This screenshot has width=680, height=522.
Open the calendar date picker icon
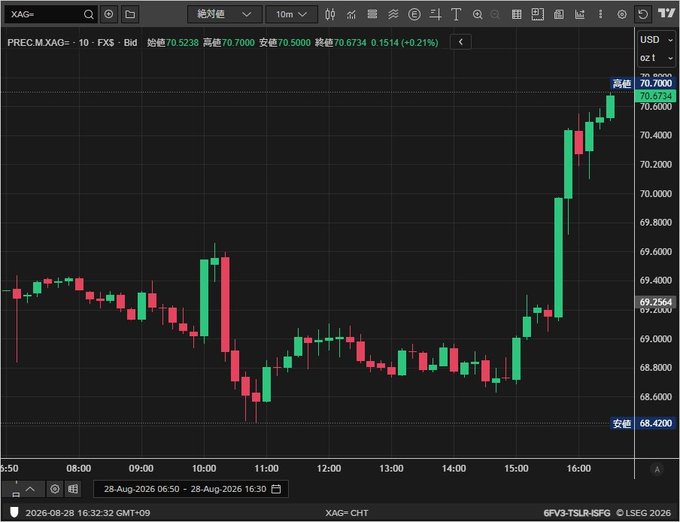tap(276, 489)
